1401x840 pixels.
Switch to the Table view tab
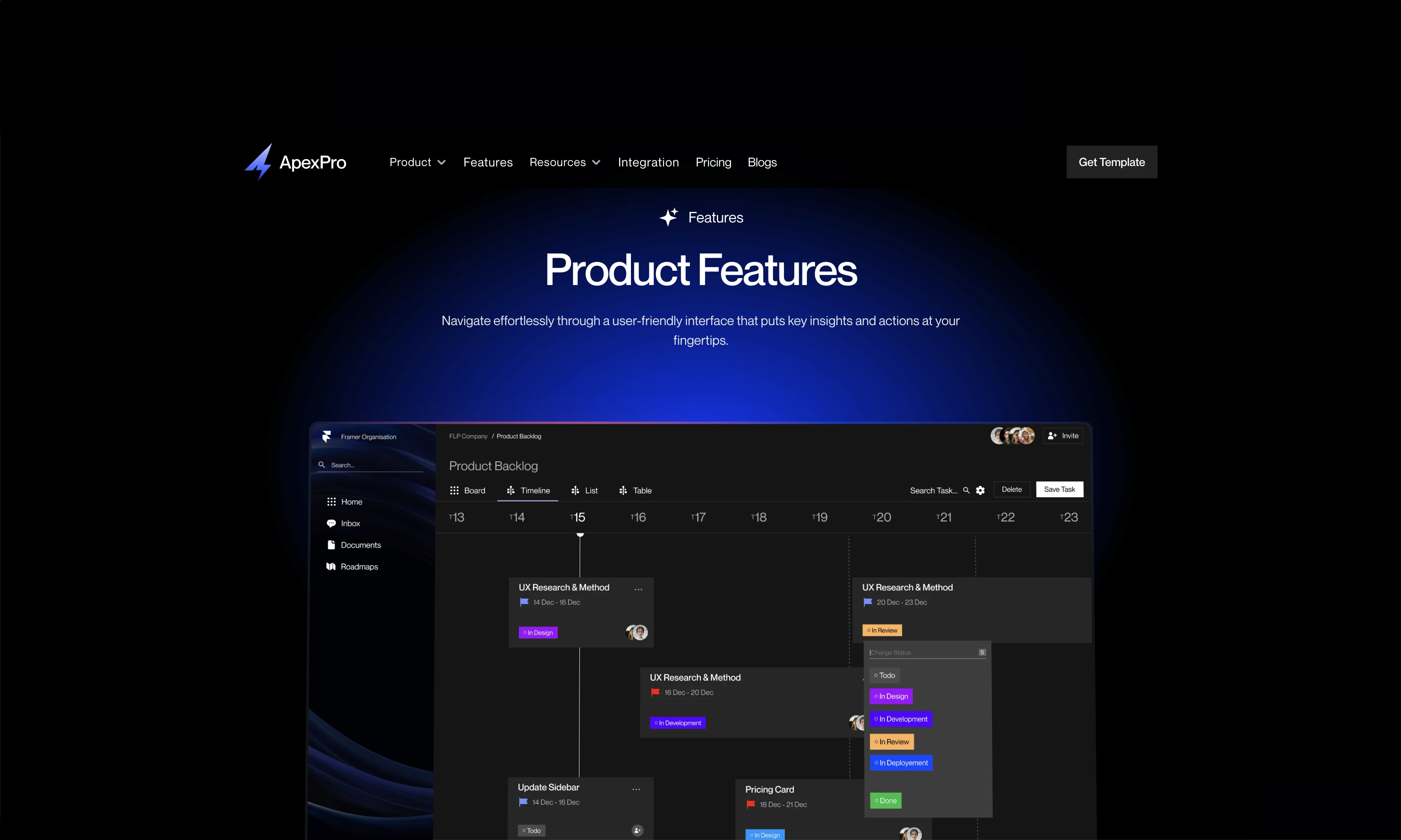[635, 491]
